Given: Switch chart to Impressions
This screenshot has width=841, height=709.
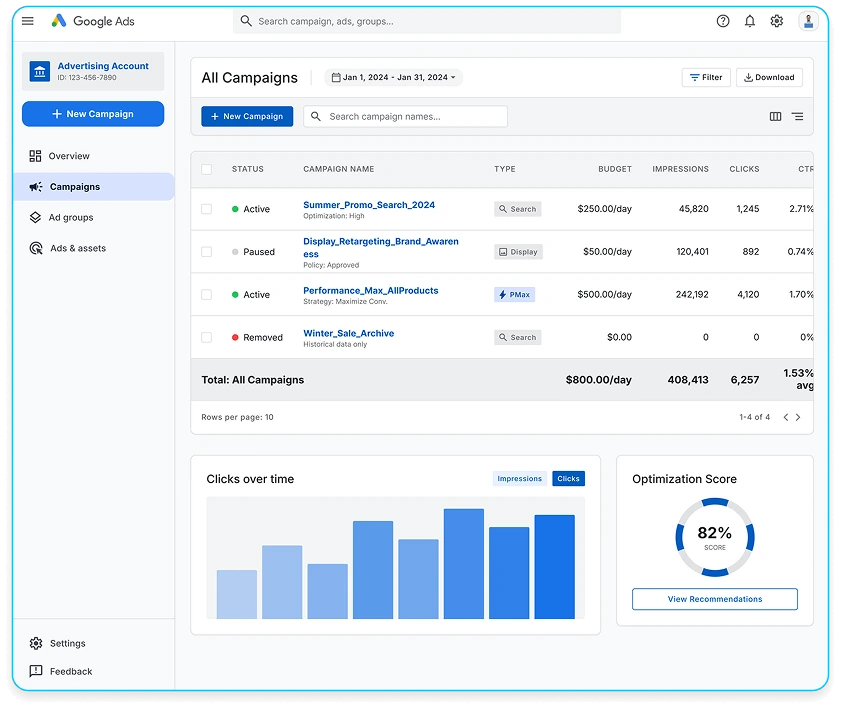Looking at the screenshot, I should (x=519, y=478).
